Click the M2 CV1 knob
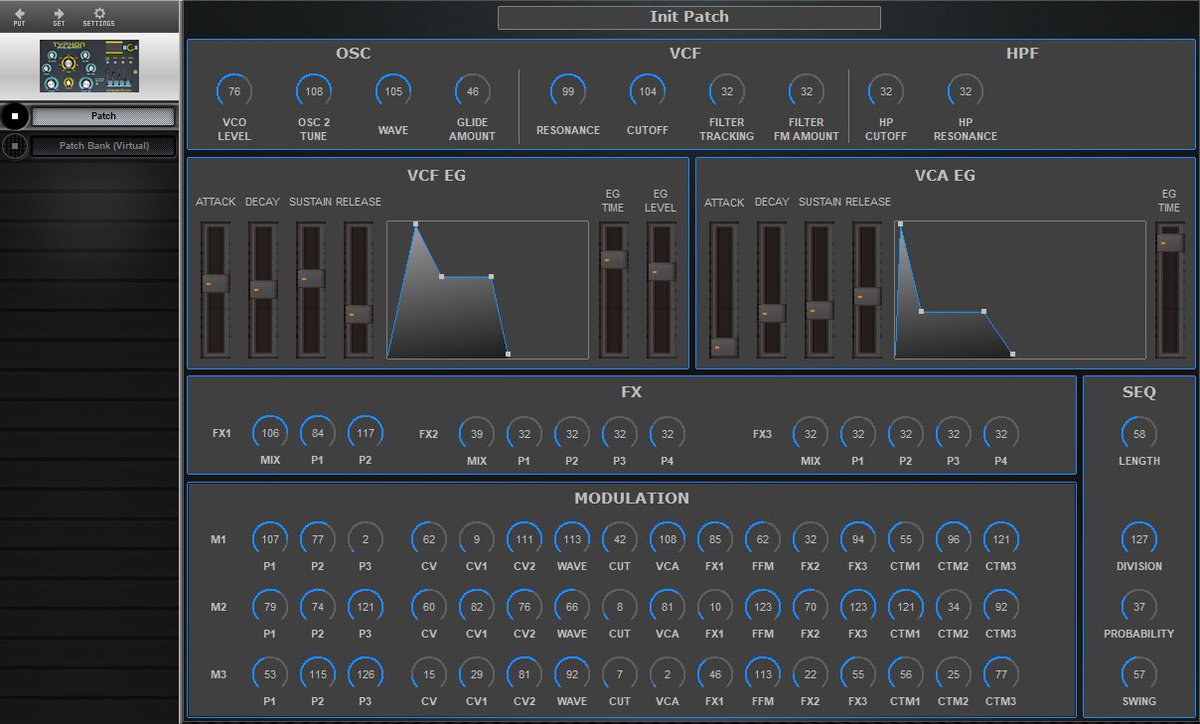The image size is (1200, 724). pyautogui.click(x=477, y=607)
